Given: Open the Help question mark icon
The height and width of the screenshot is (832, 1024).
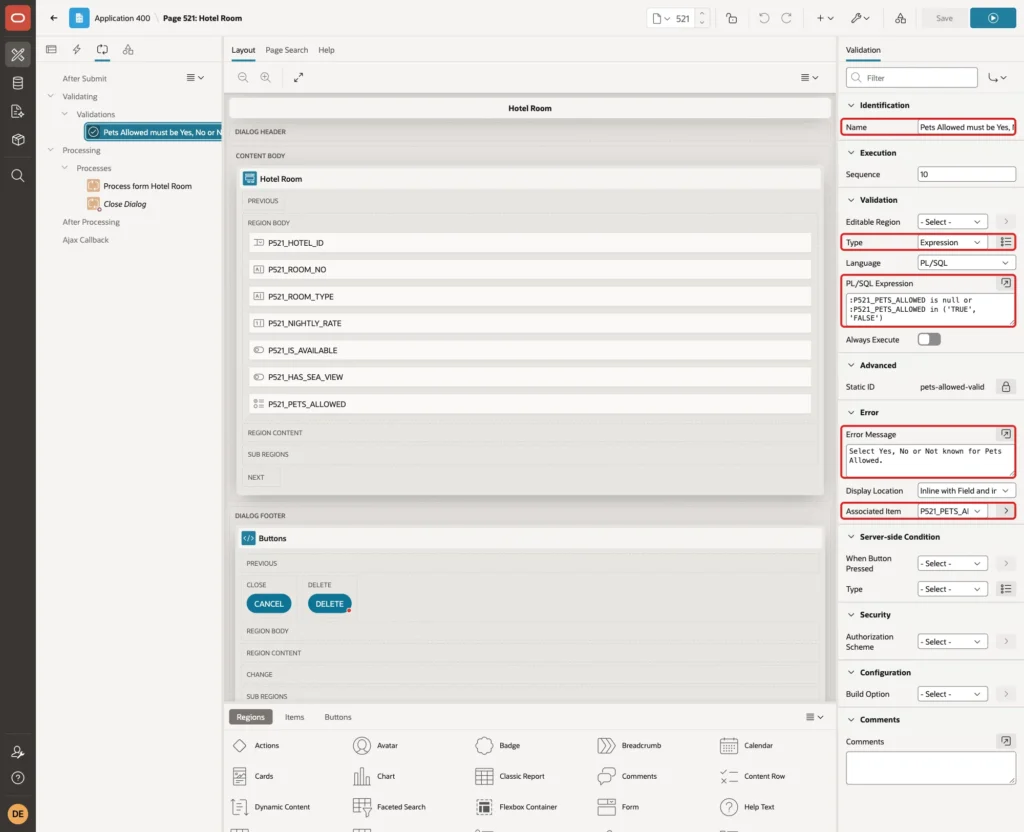Looking at the screenshot, I should coord(18,778).
